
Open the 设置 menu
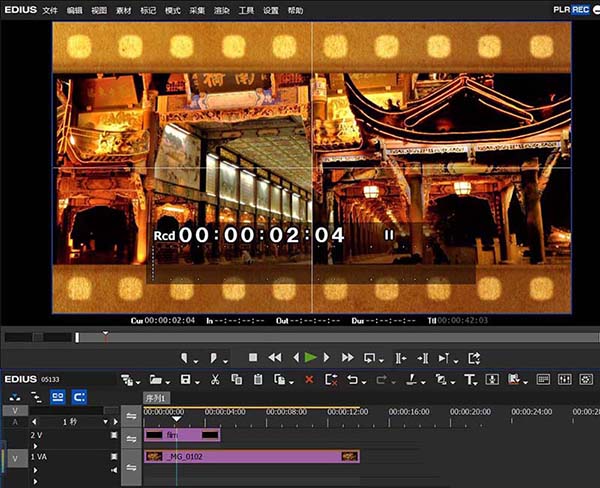click(271, 10)
